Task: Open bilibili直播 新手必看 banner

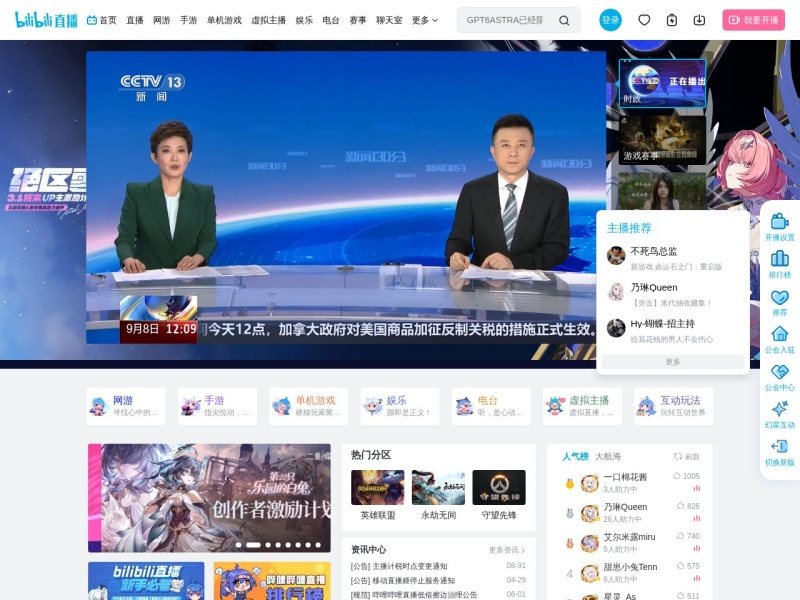Action: tap(146, 581)
